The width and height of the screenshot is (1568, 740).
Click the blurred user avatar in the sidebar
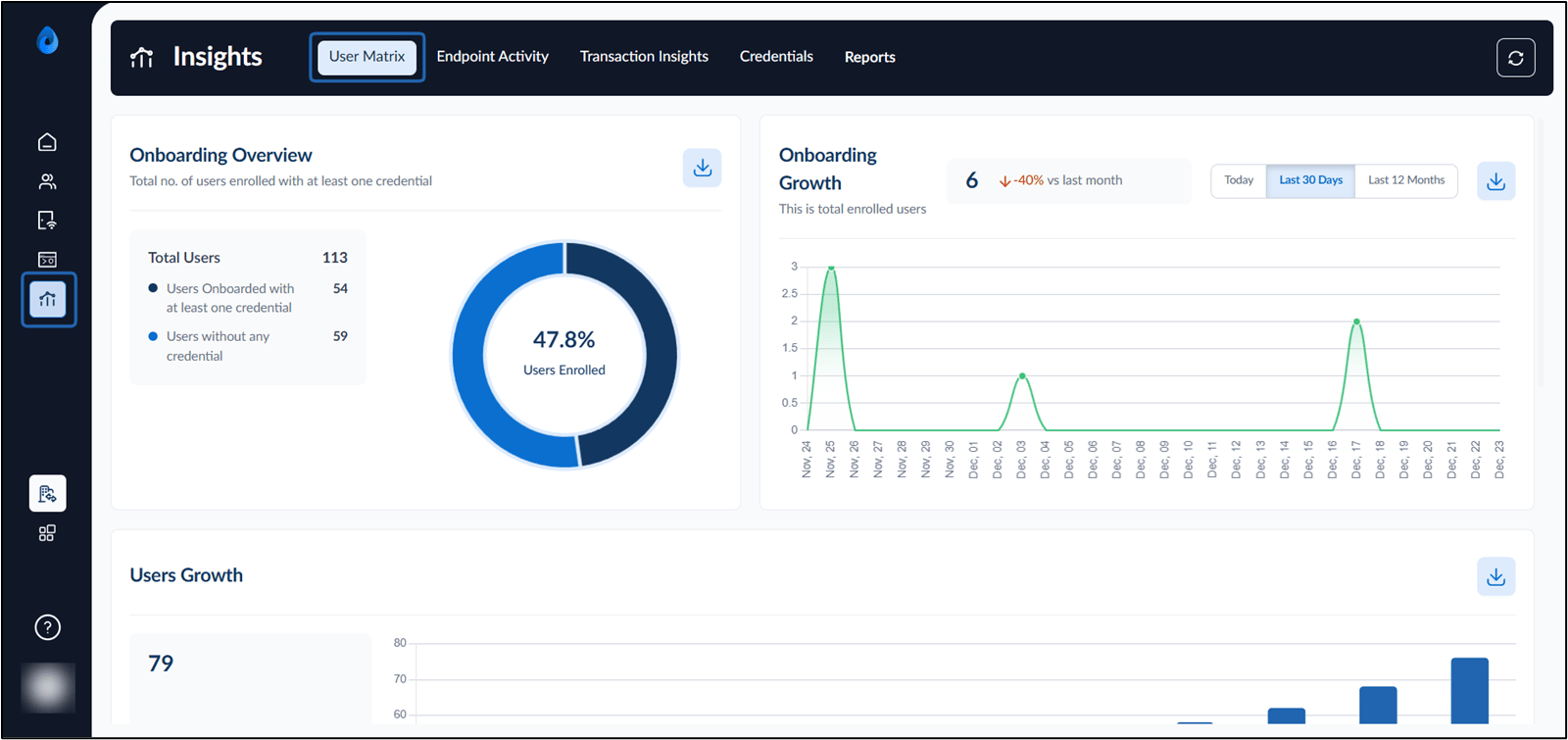(x=48, y=687)
